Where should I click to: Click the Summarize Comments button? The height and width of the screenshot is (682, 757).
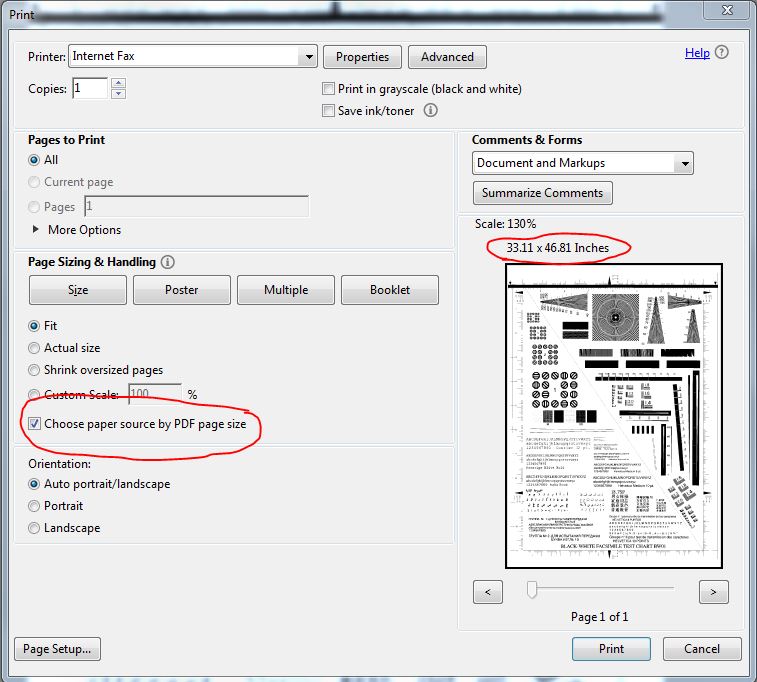(x=542, y=193)
